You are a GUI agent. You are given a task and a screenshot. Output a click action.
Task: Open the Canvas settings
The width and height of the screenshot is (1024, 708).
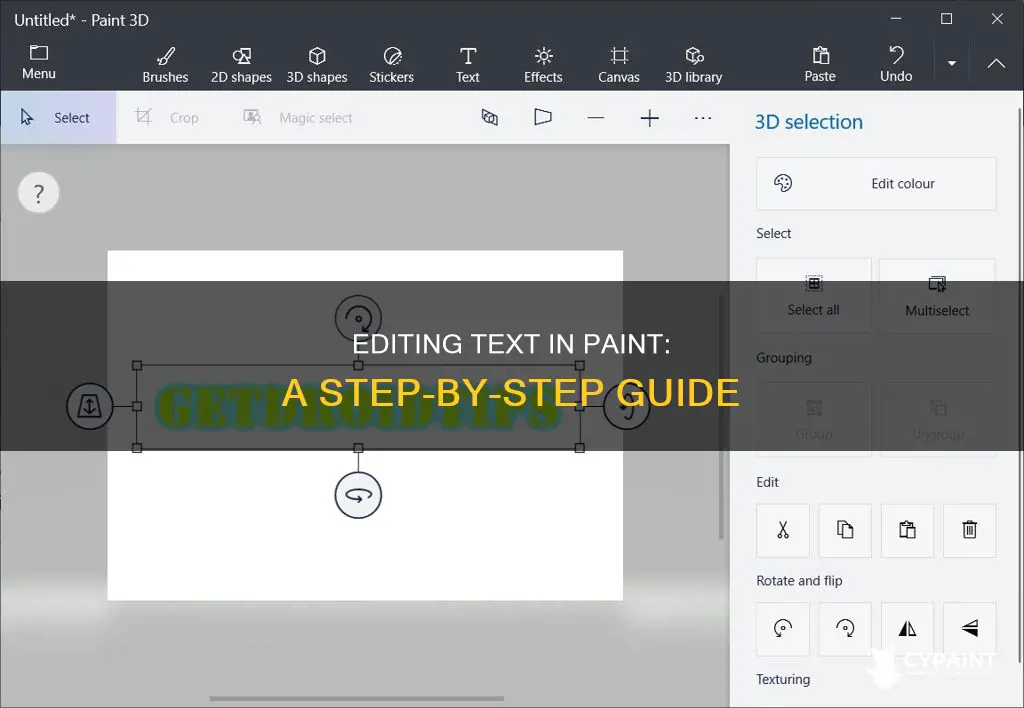(619, 65)
